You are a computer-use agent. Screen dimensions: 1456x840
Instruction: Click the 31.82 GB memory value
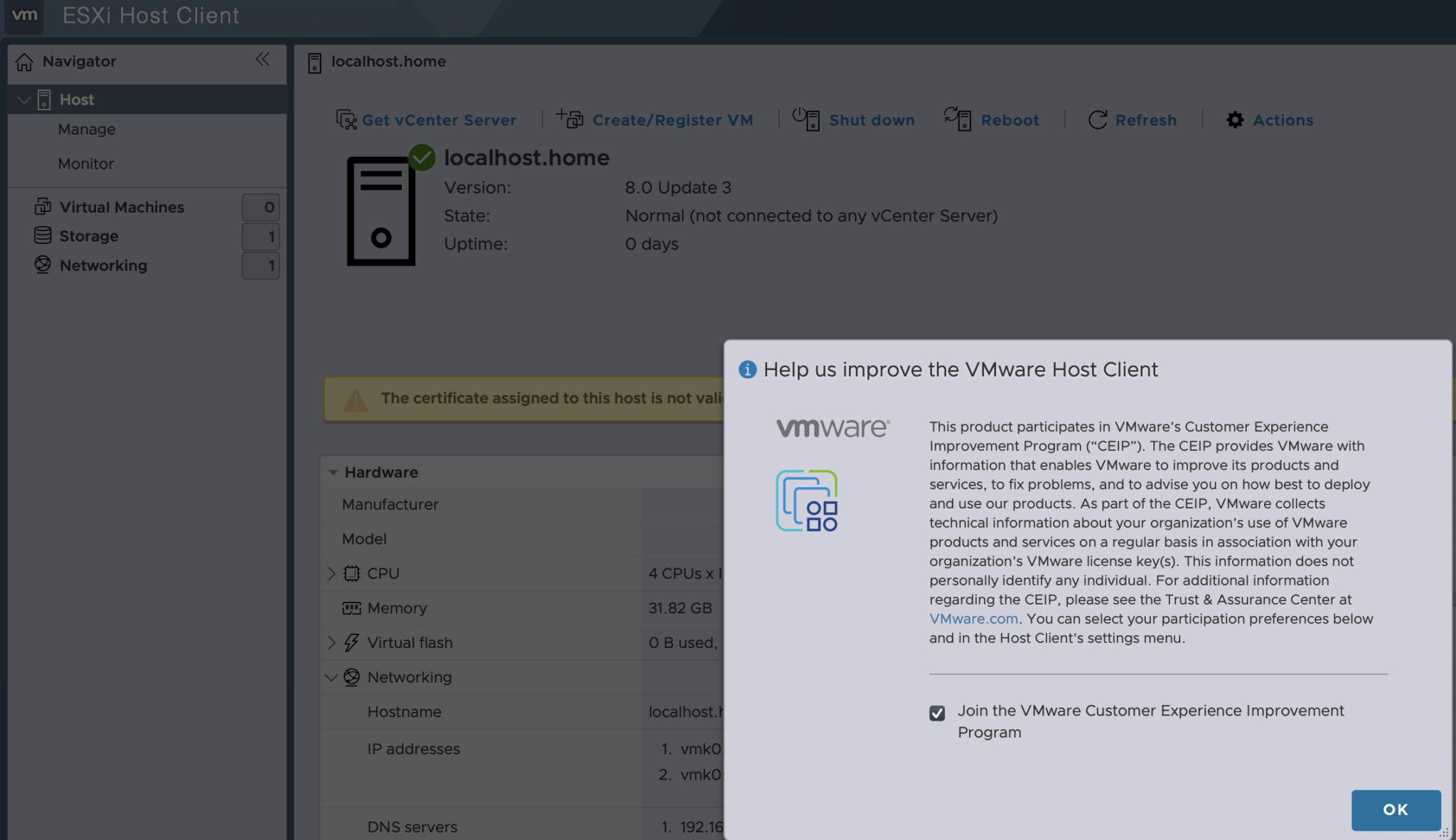680,608
